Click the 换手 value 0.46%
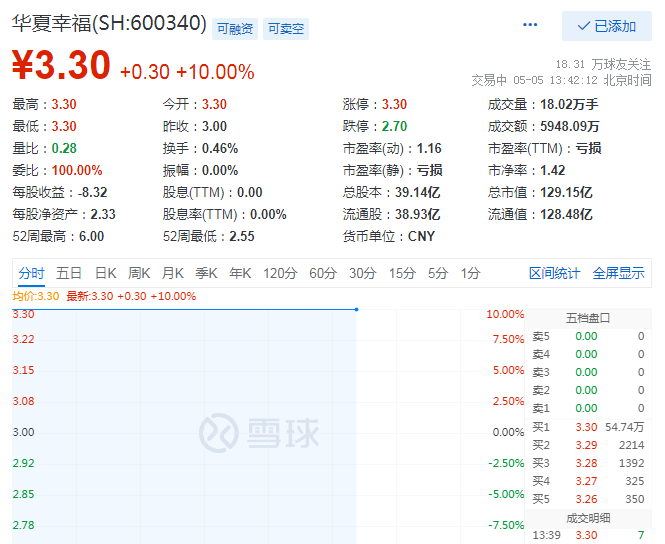This screenshot has height=544, width=665. [x=220, y=148]
